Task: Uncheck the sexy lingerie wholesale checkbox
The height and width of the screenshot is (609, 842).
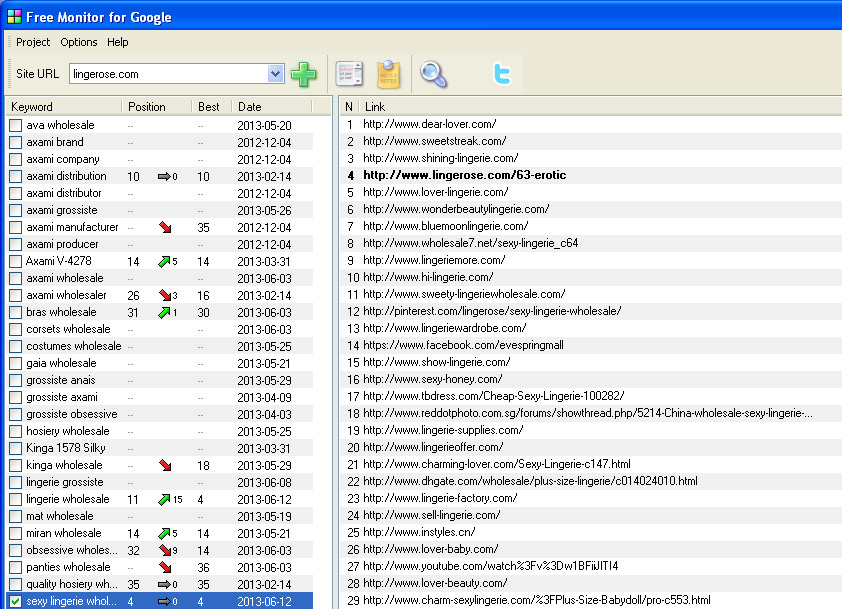Action: tap(16, 601)
